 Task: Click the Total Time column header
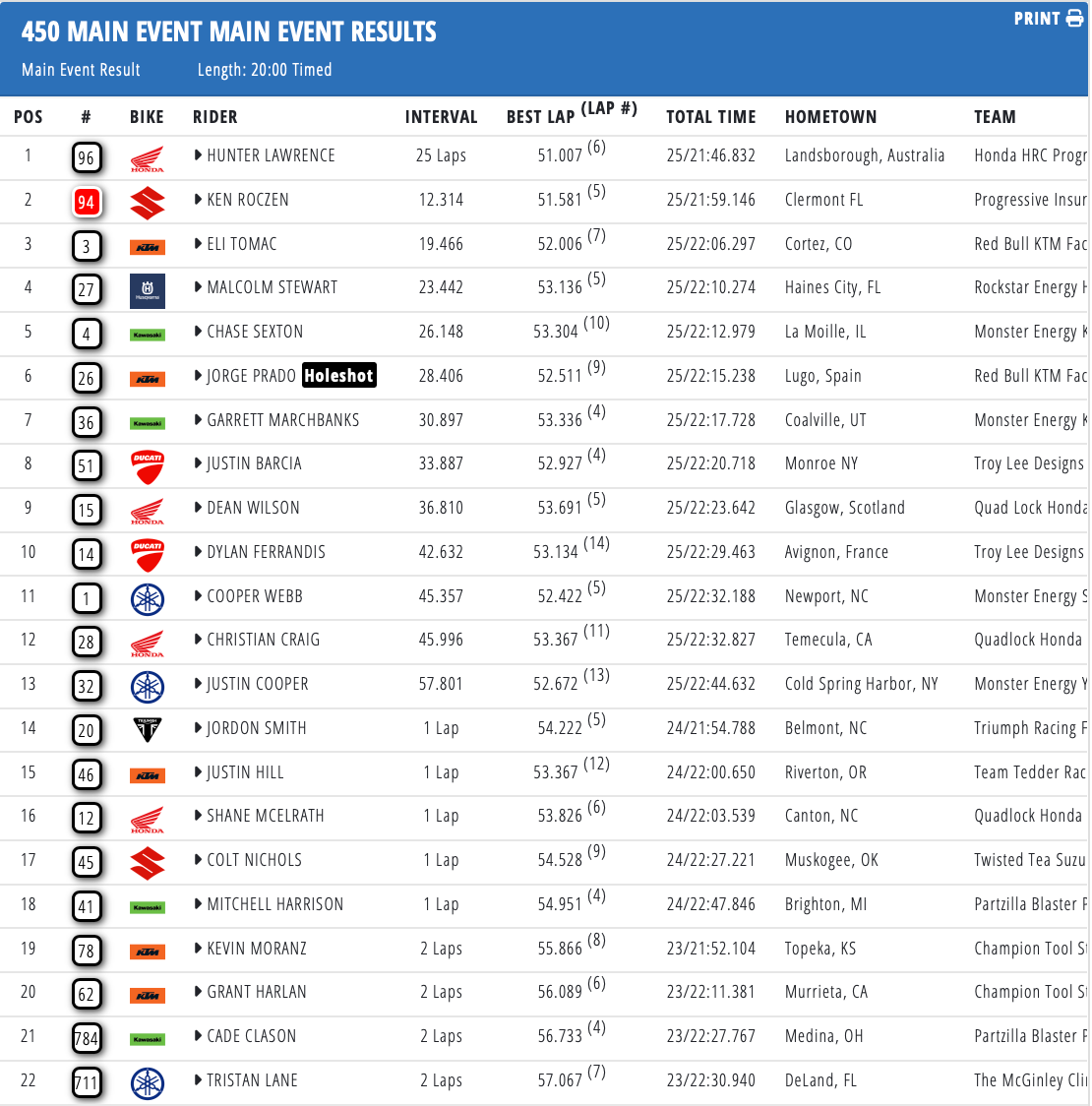(x=711, y=117)
